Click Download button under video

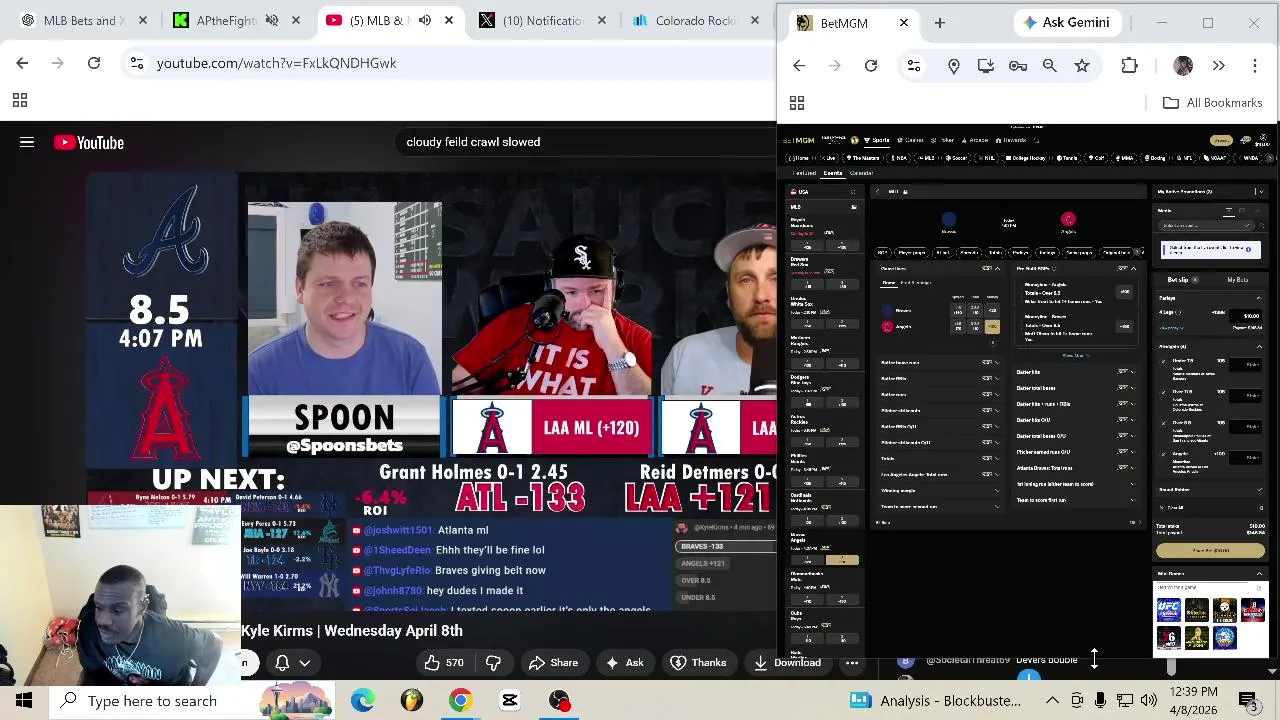(x=787, y=662)
